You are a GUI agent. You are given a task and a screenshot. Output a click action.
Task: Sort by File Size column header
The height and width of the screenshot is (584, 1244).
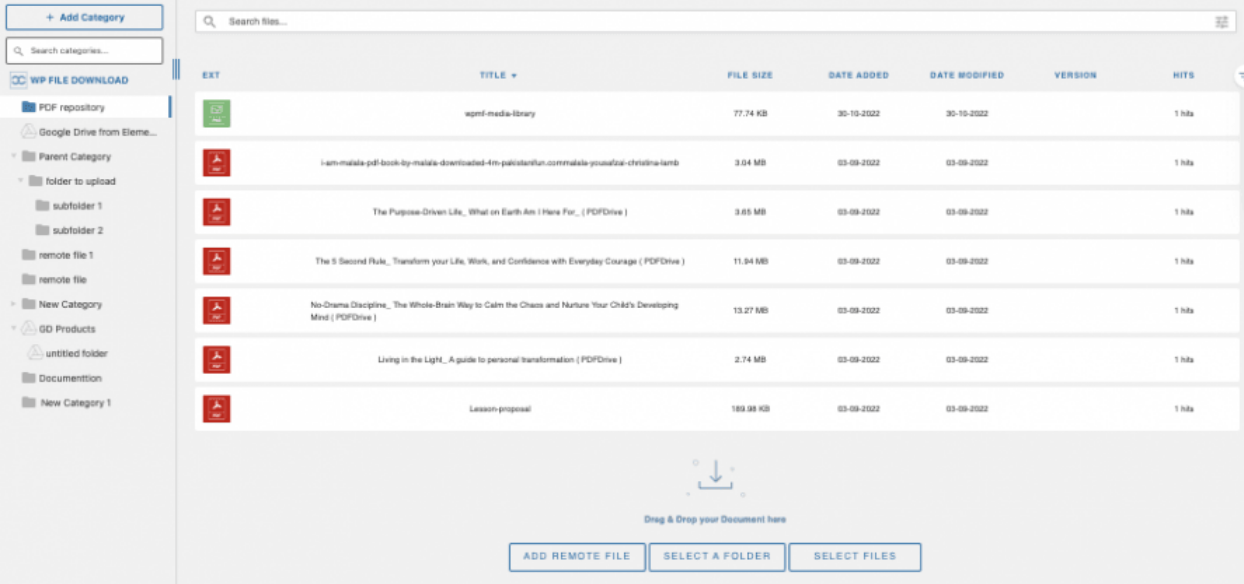pos(749,75)
